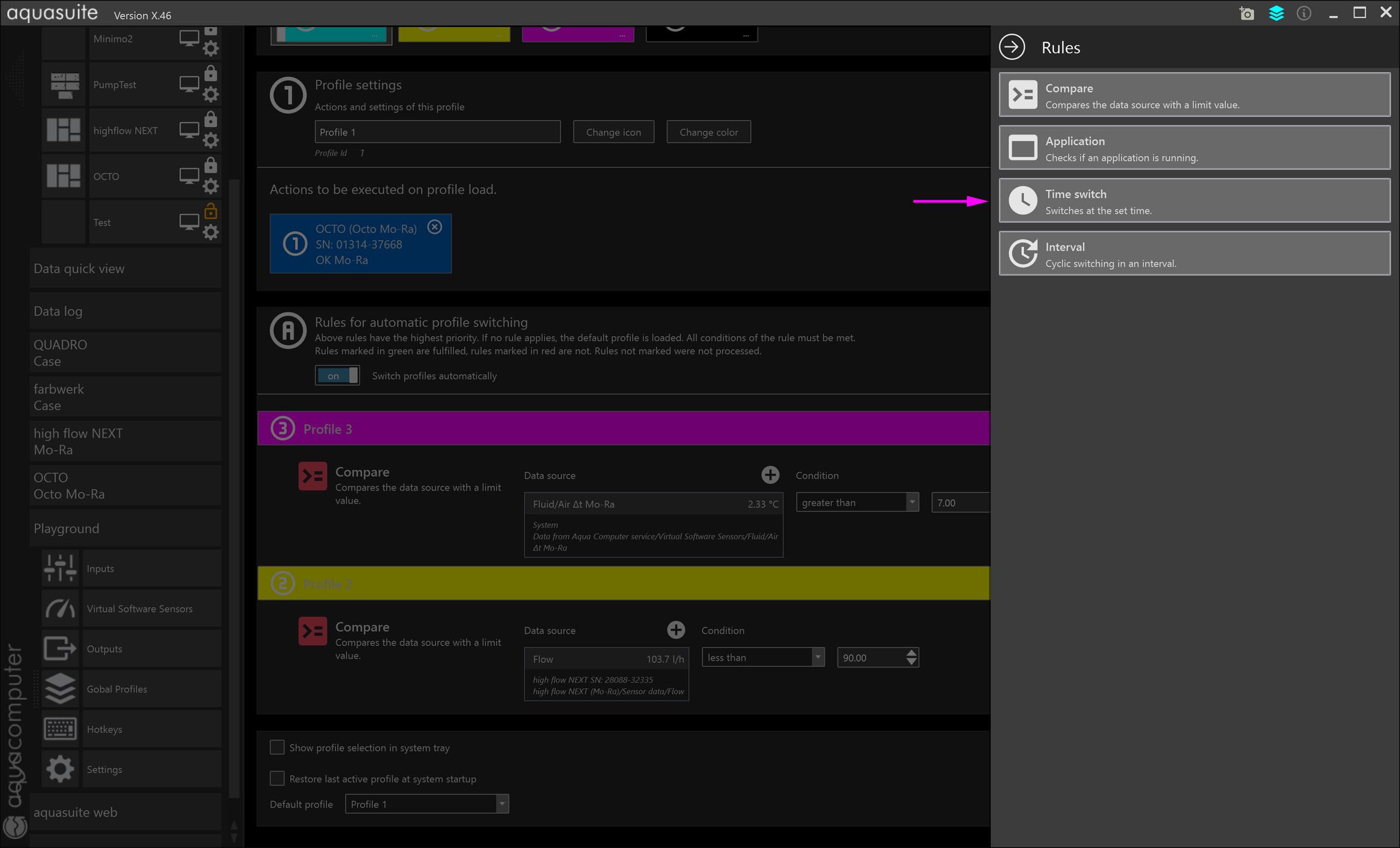Click the Change icon button
Viewport: 1400px width, 848px height.
[x=613, y=132]
